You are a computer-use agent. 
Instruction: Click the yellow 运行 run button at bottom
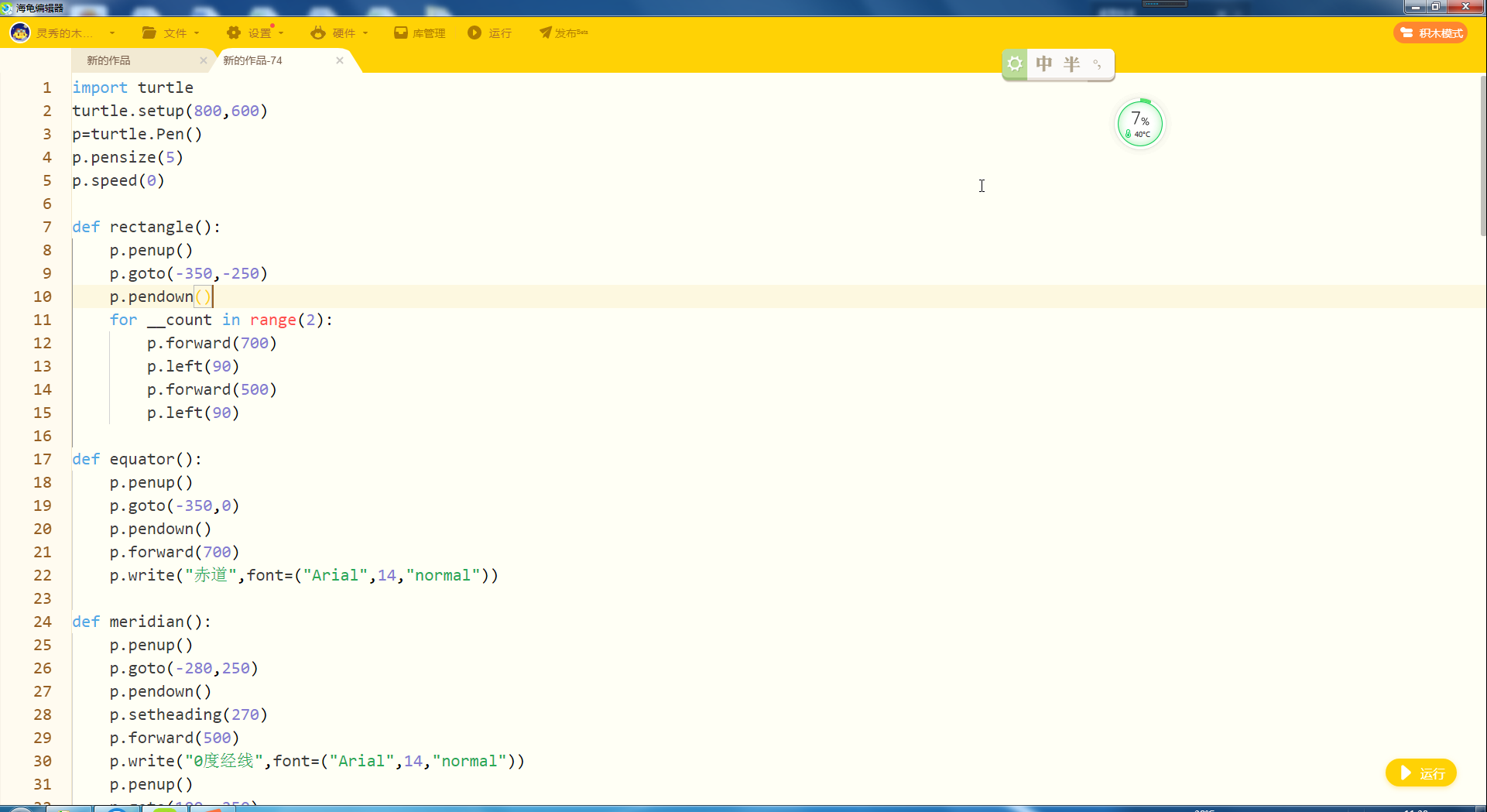(1421, 773)
